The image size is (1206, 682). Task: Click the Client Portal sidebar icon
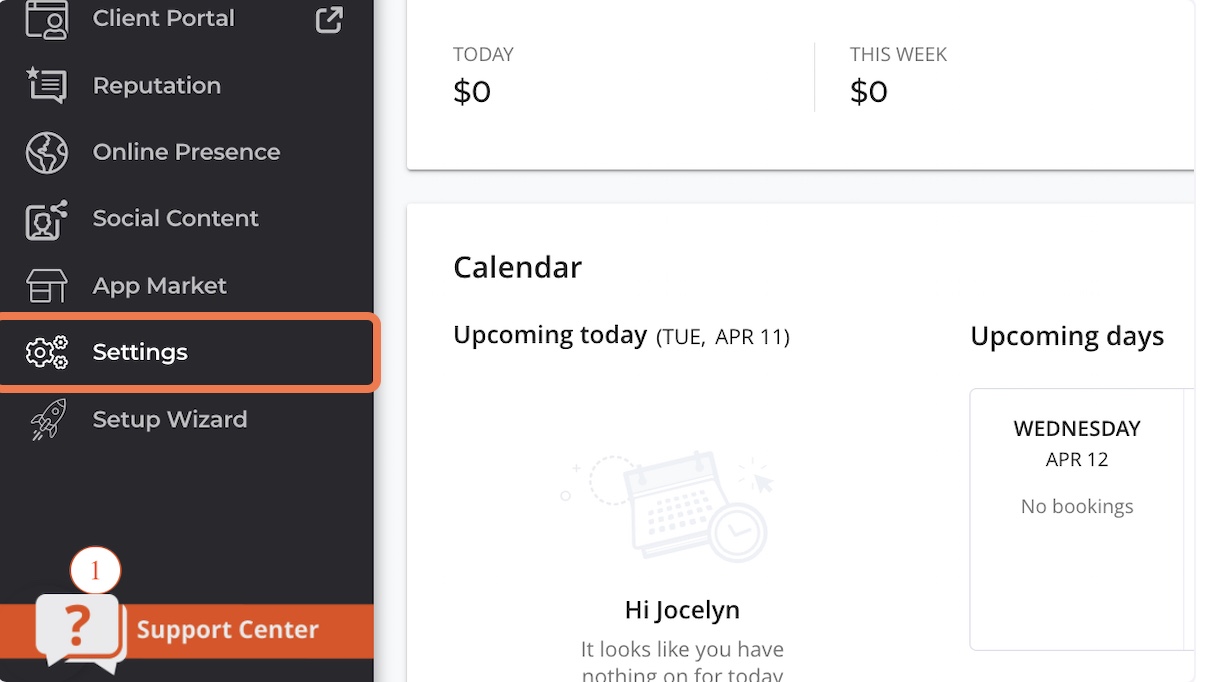[x=46, y=19]
